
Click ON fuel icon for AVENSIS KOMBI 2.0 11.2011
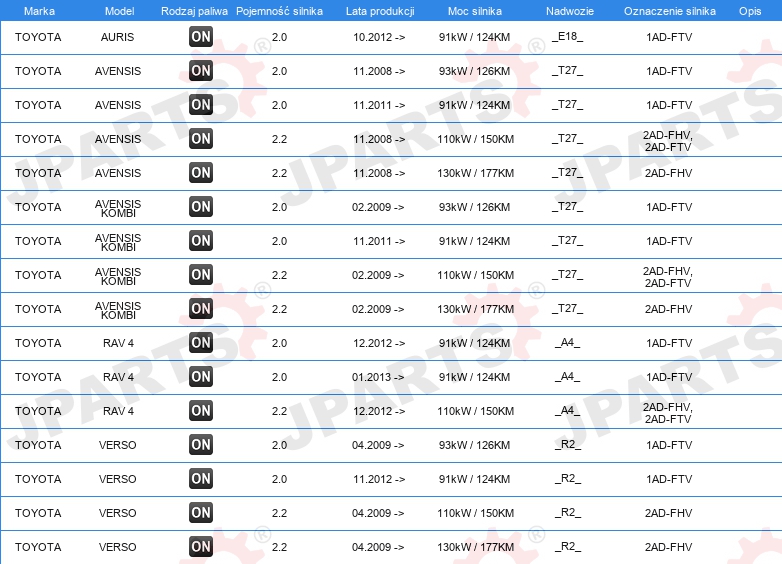tap(201, 240)
